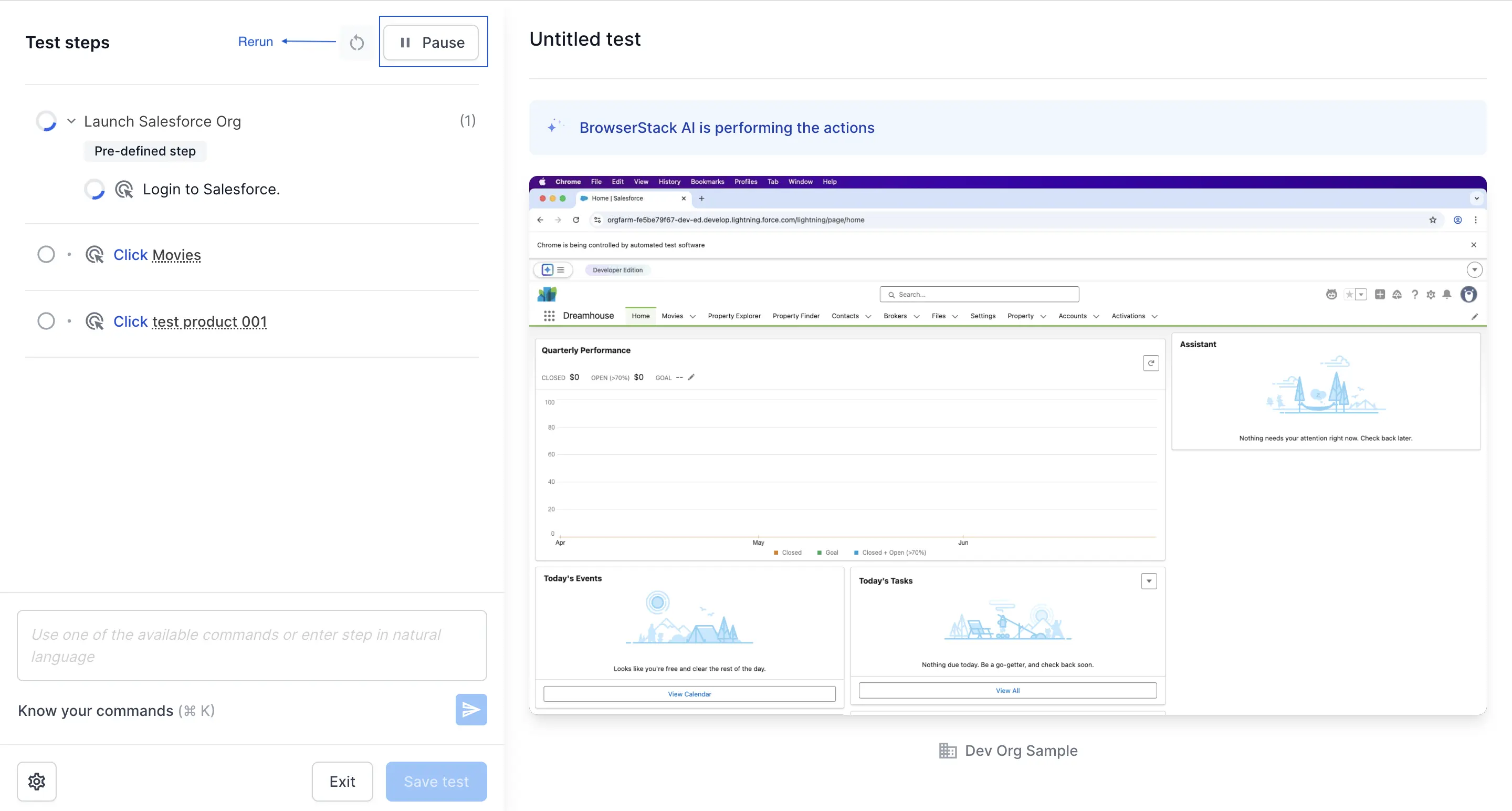
Task: Select the Click Movies step circle
Action: (46, 254)
